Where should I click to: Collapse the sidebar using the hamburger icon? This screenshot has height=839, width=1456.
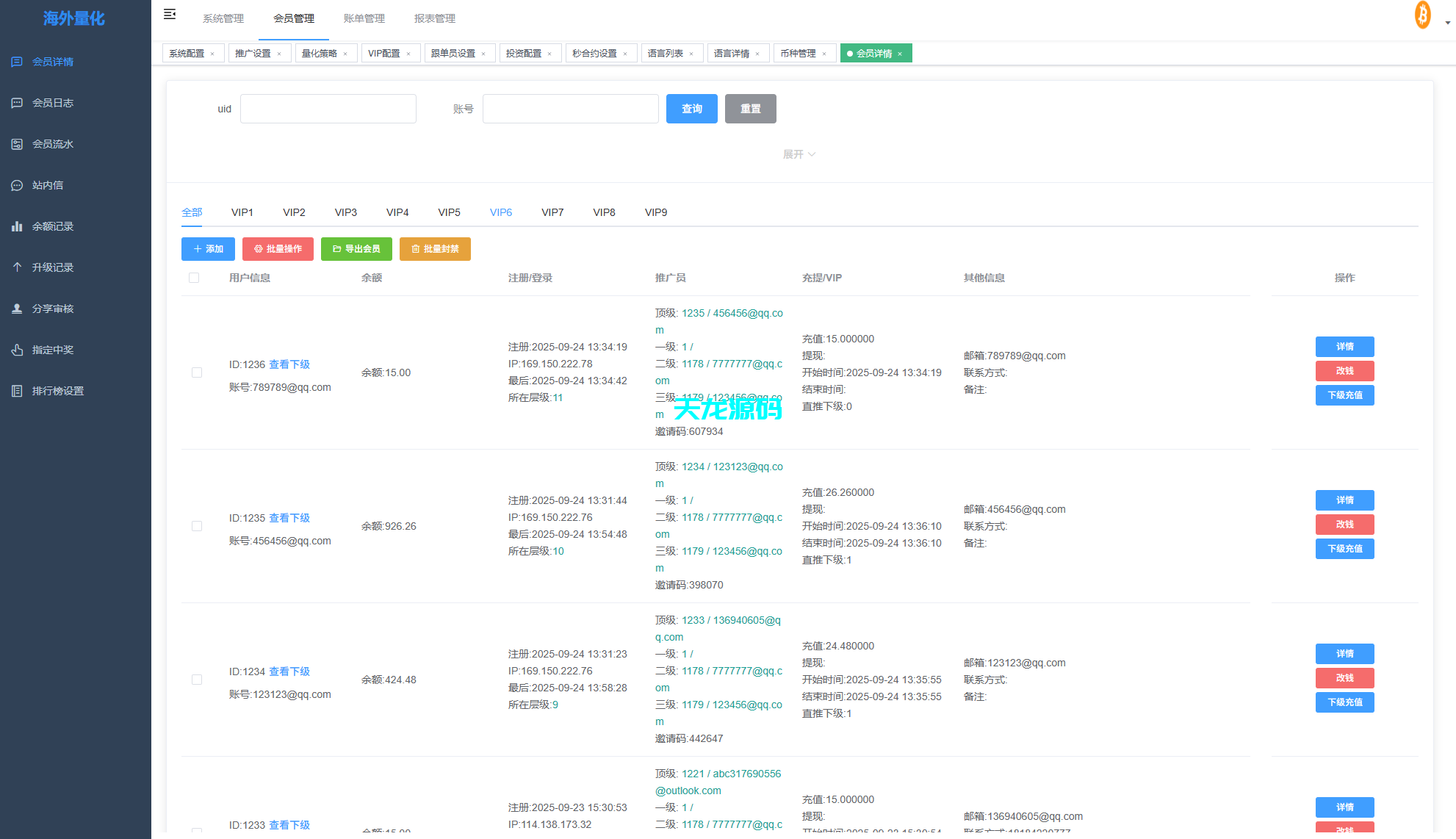coord(170,14)
